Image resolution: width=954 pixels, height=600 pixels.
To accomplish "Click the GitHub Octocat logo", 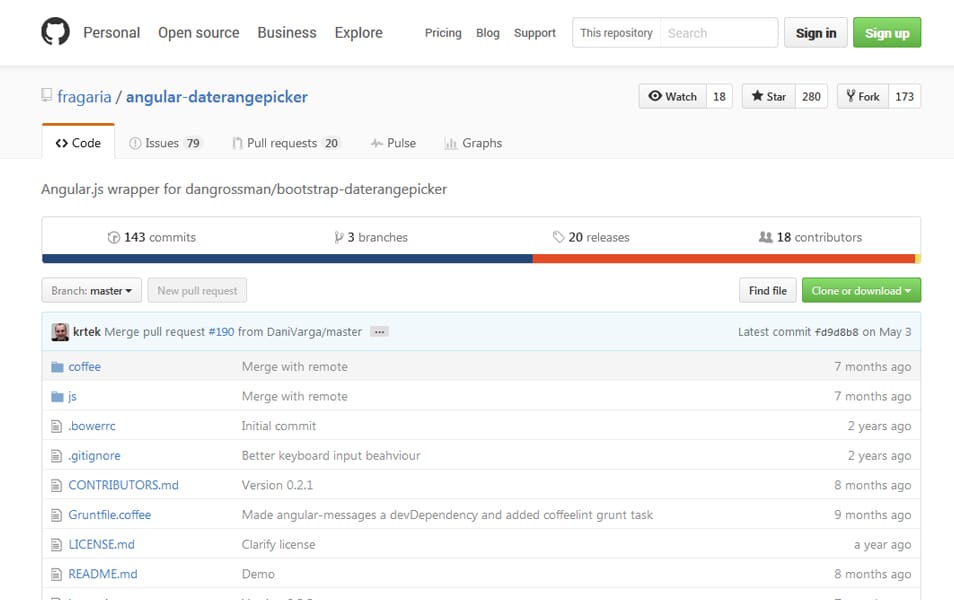I will click(x=55, y=32).
